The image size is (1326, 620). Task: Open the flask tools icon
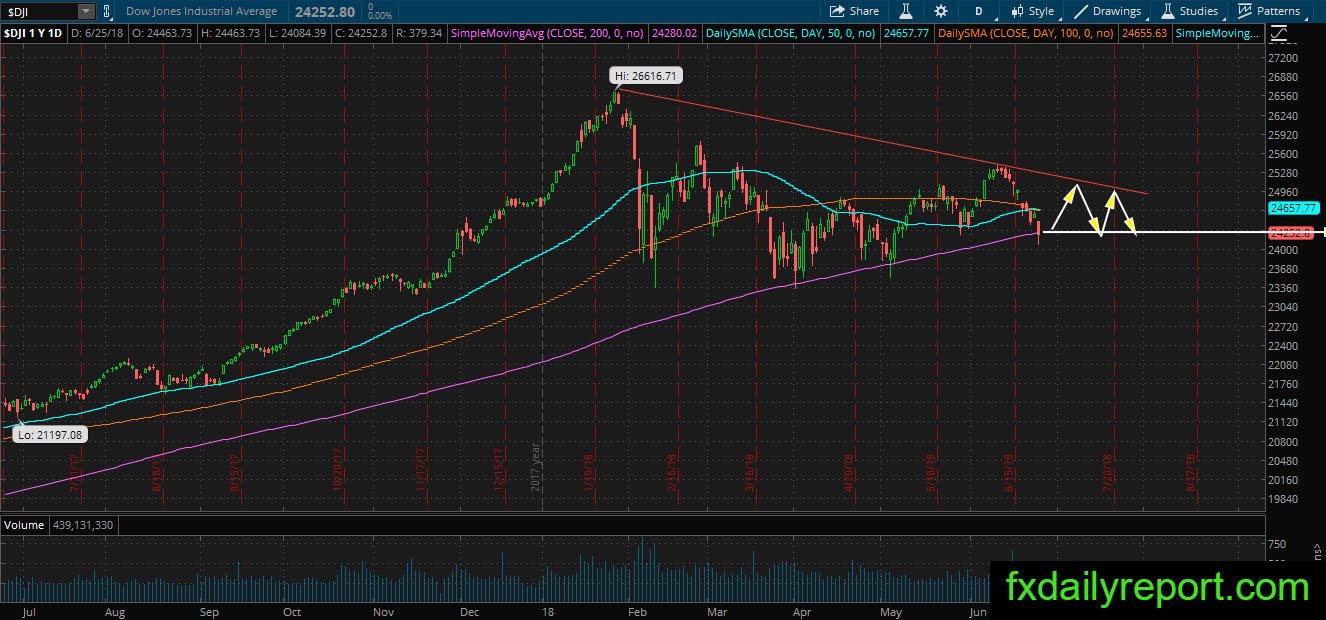[907, 11]
